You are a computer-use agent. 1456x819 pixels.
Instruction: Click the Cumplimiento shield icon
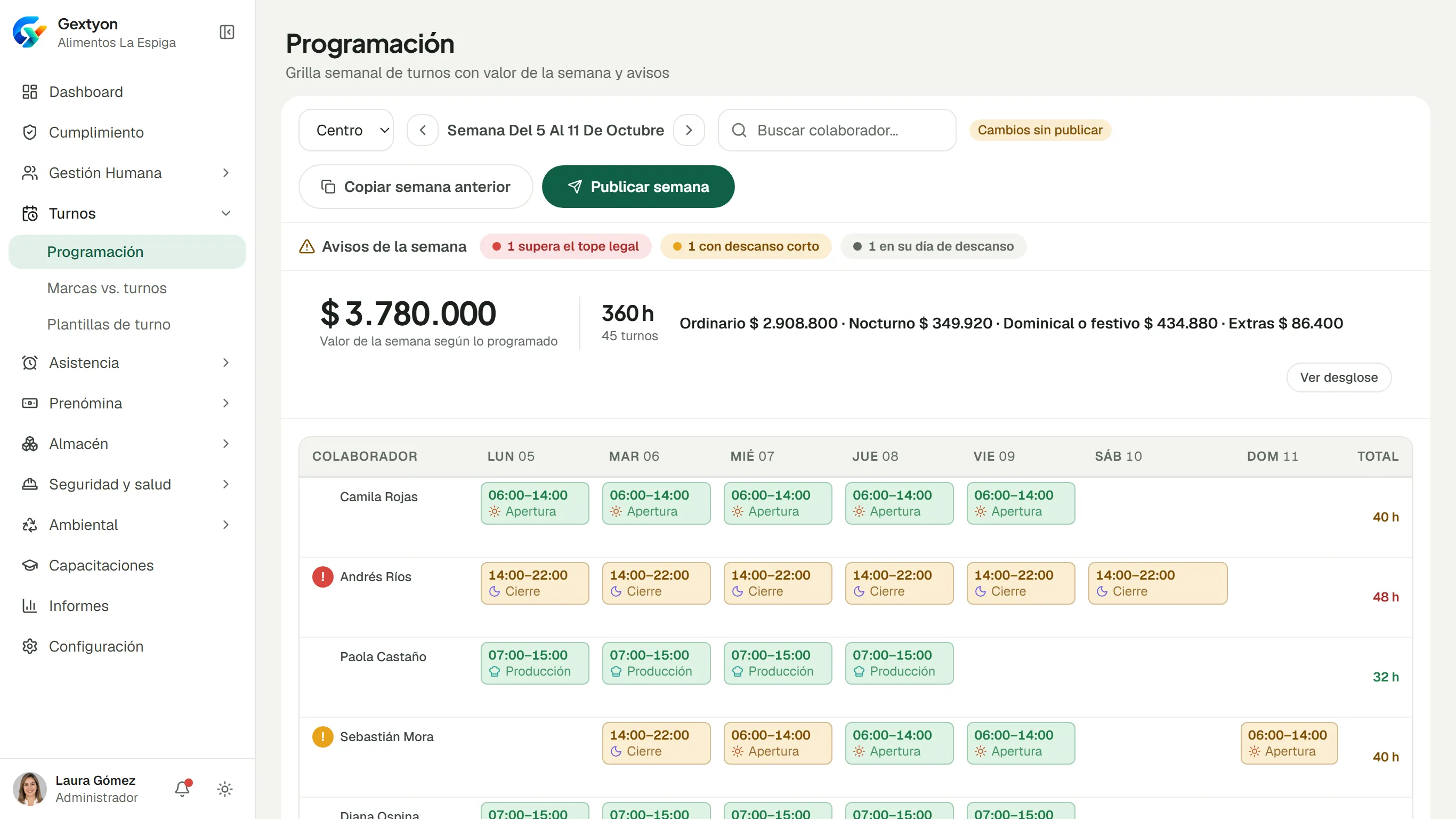(29, 132)
